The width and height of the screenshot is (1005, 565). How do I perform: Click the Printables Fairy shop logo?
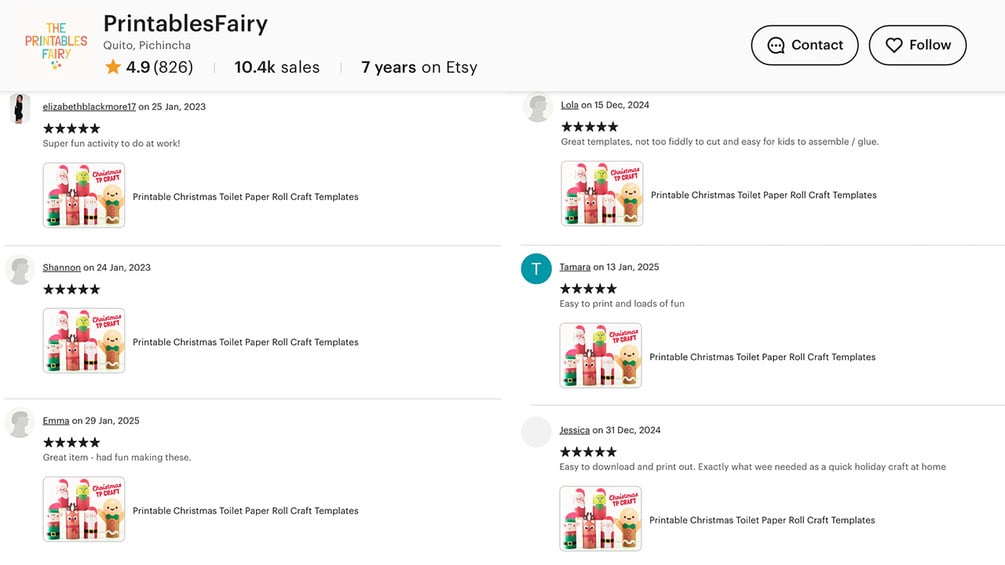(56, 44)
